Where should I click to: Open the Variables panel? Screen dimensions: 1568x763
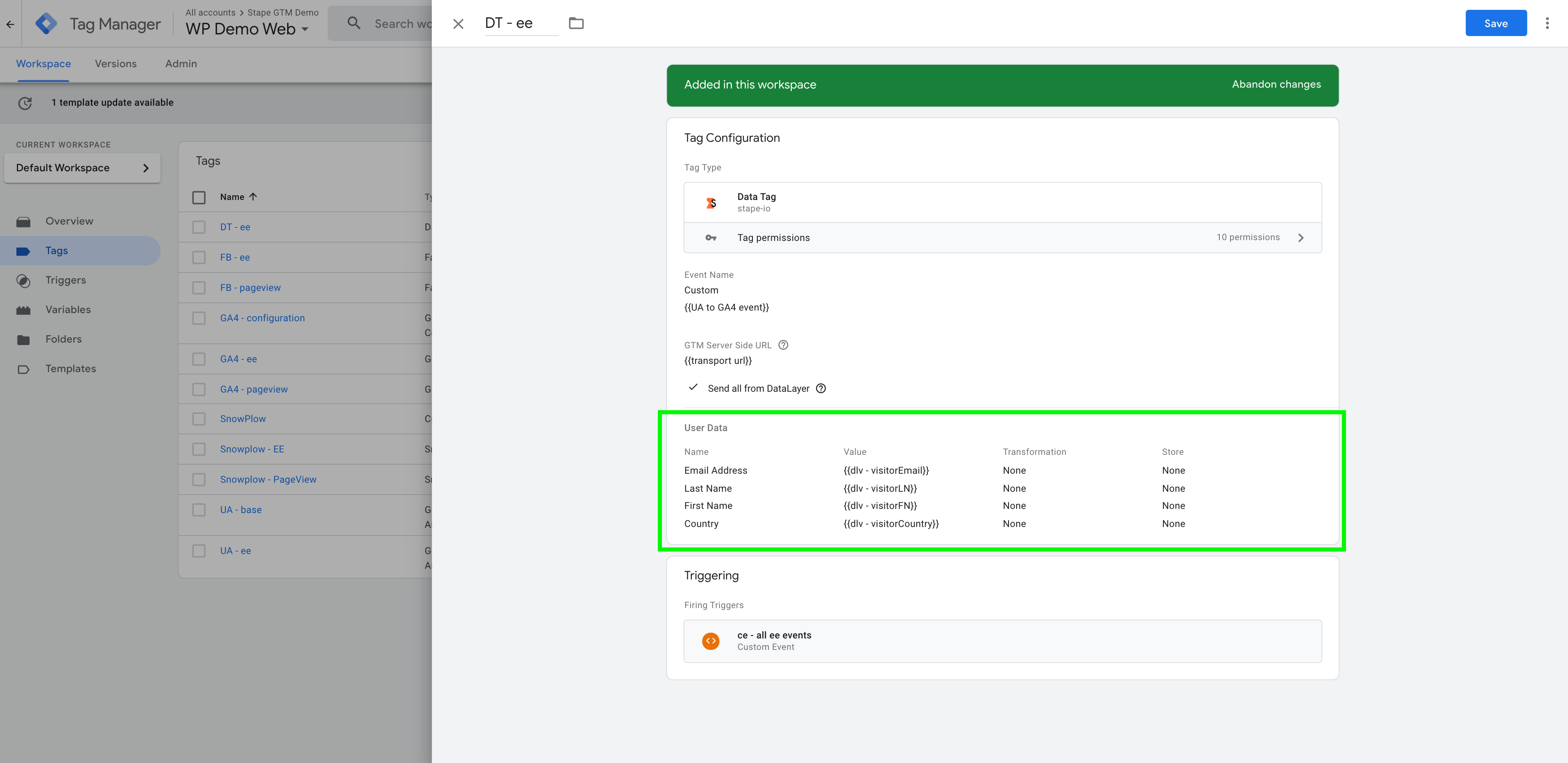click(67, 309)
